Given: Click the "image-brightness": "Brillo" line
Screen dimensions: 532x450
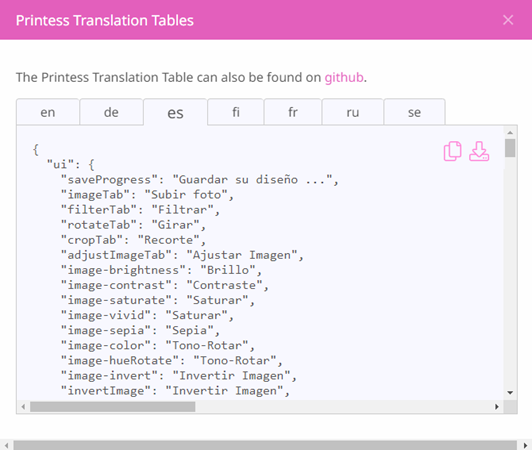Looking at the screenshot, I should click(x=161, y=270).
